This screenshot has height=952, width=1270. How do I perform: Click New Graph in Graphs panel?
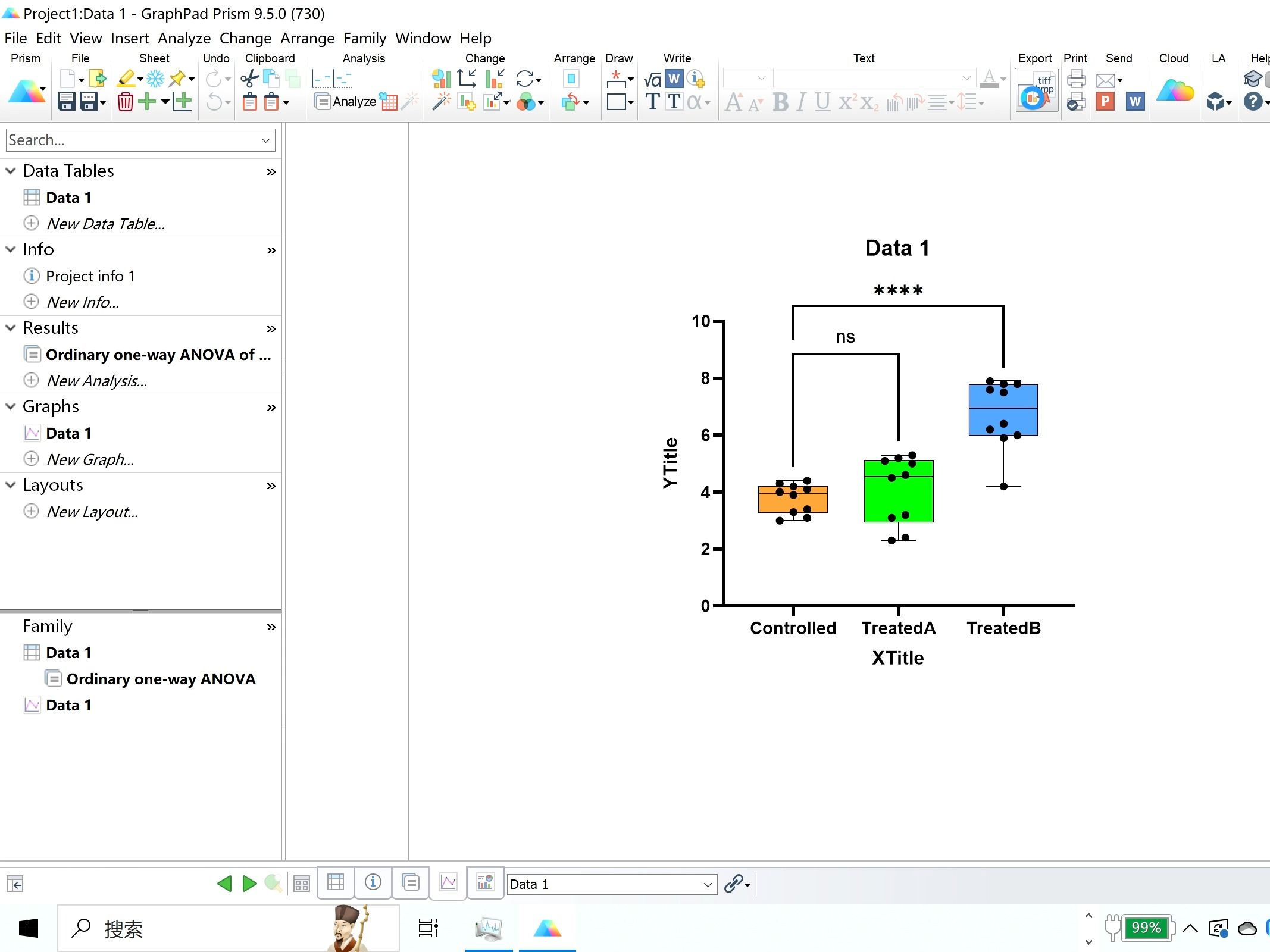click(91, 458)
